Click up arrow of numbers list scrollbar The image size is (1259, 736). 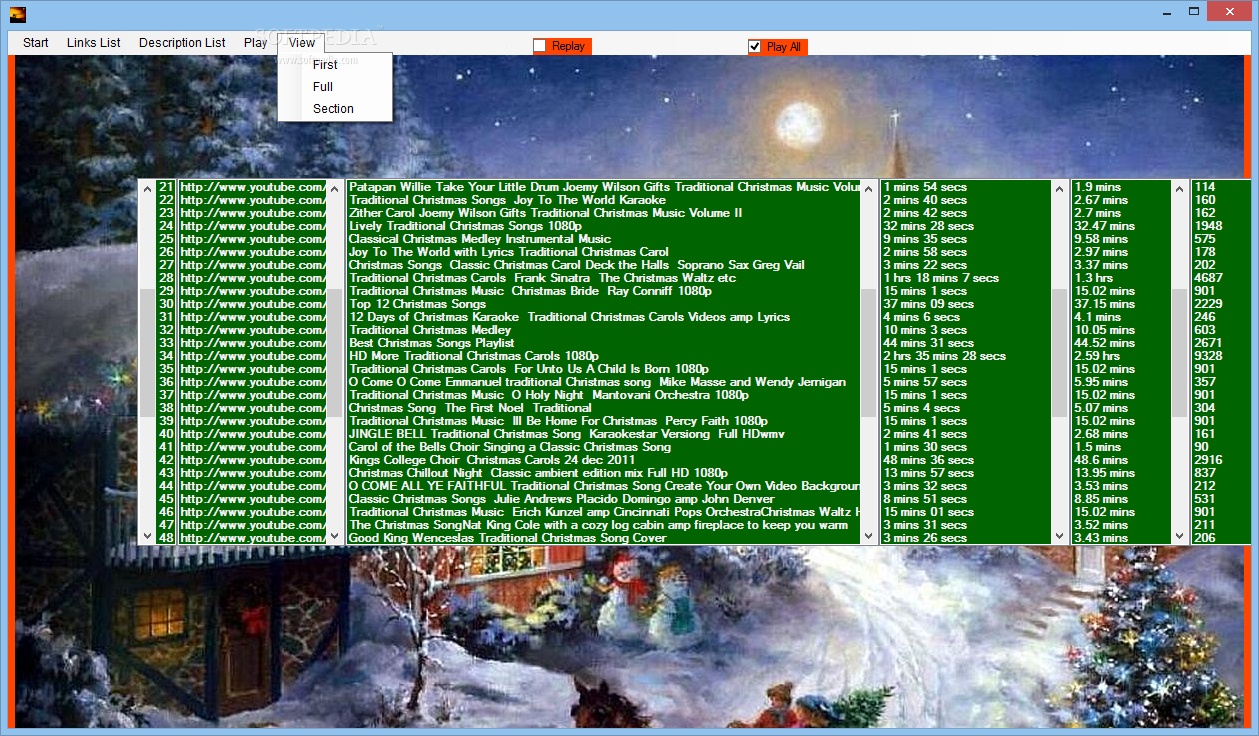[147, 188]
